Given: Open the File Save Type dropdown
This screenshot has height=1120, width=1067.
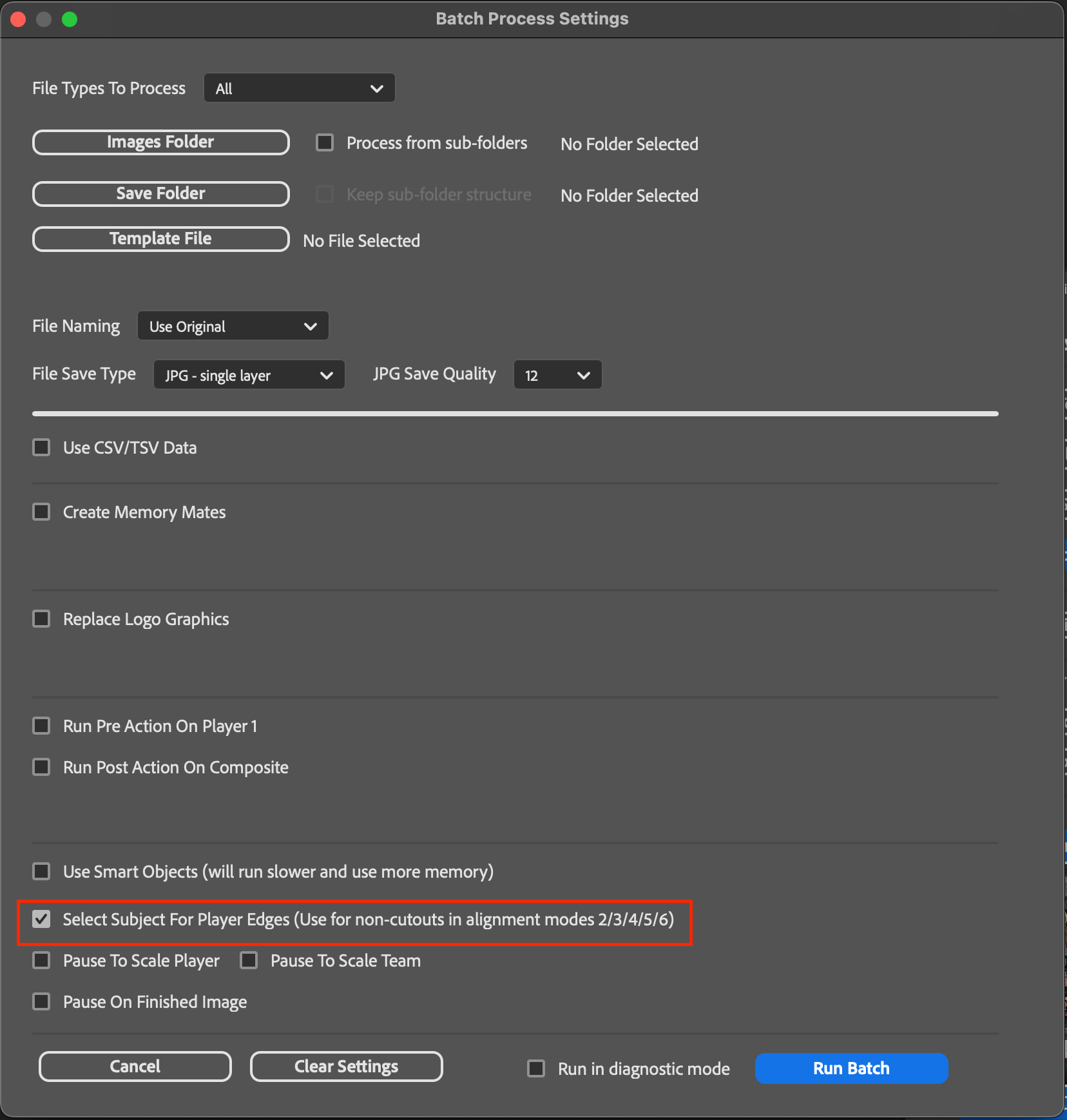Looking at the screenshot, I should tap(249, 375).
